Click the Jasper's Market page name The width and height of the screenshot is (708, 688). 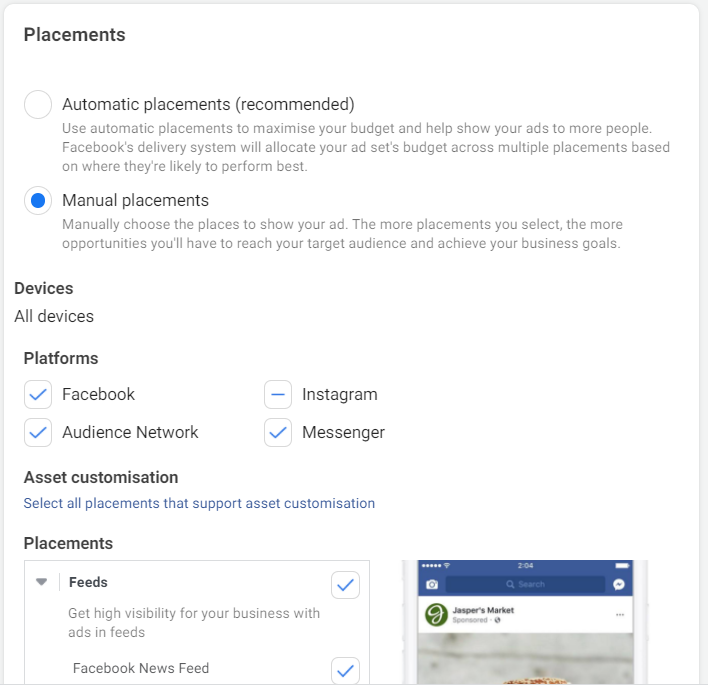pos(483,610)
